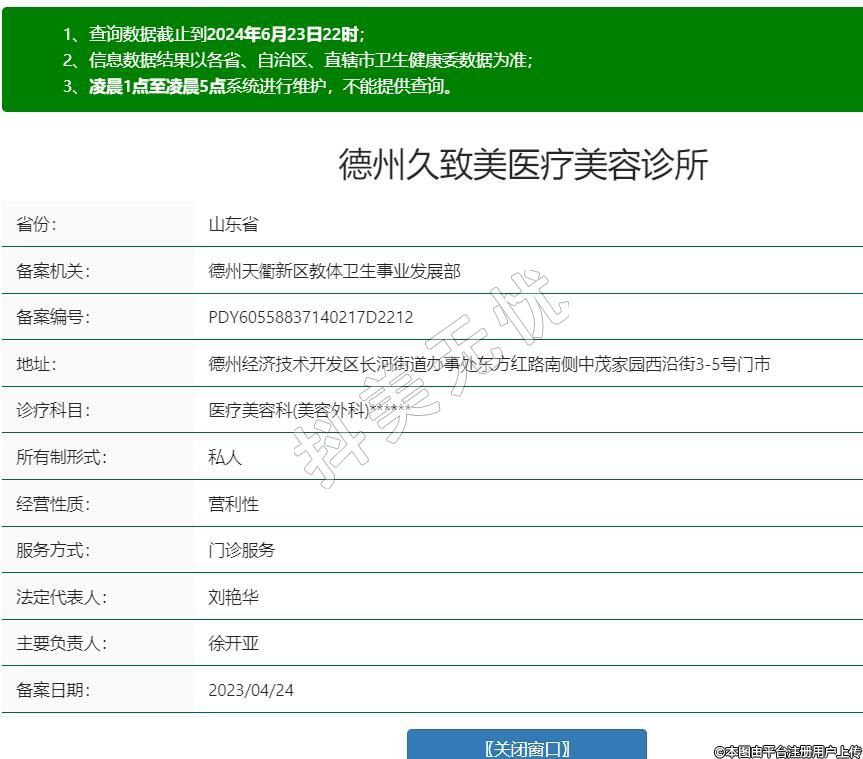Image resolution: width=863 pixels, height=759 pixels.
Task: Select the province value 山东省
Action: point(233,224)
